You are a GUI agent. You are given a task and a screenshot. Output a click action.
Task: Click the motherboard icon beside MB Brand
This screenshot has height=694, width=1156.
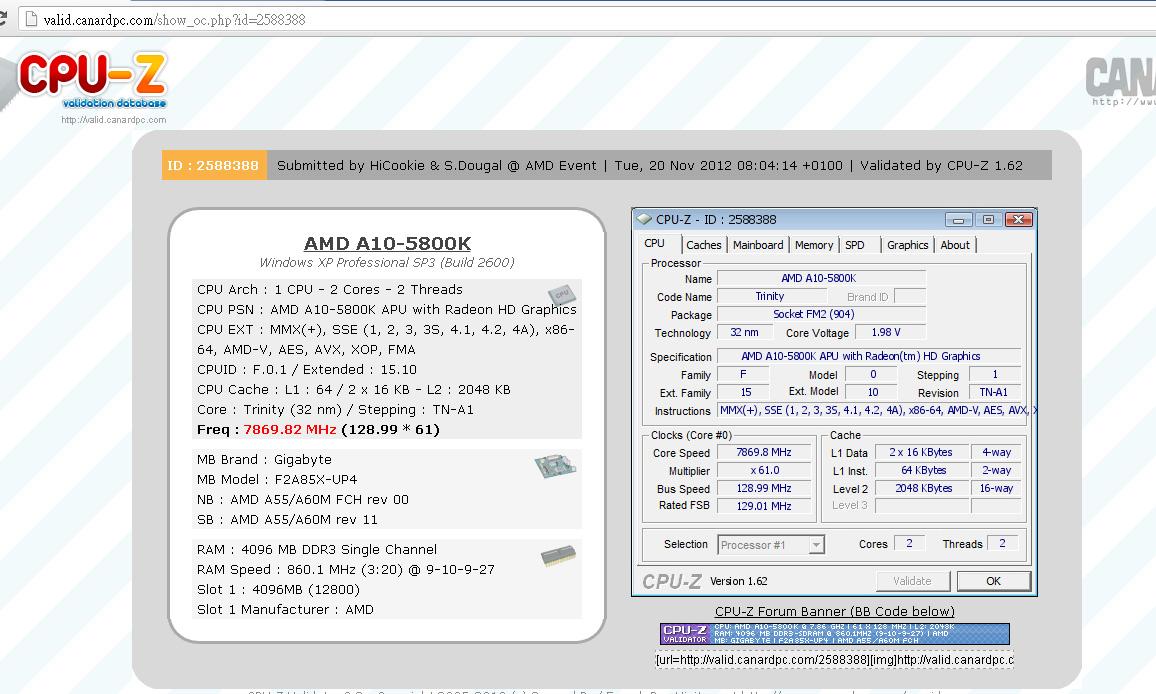pyautogui.click(x=552, y=466)
